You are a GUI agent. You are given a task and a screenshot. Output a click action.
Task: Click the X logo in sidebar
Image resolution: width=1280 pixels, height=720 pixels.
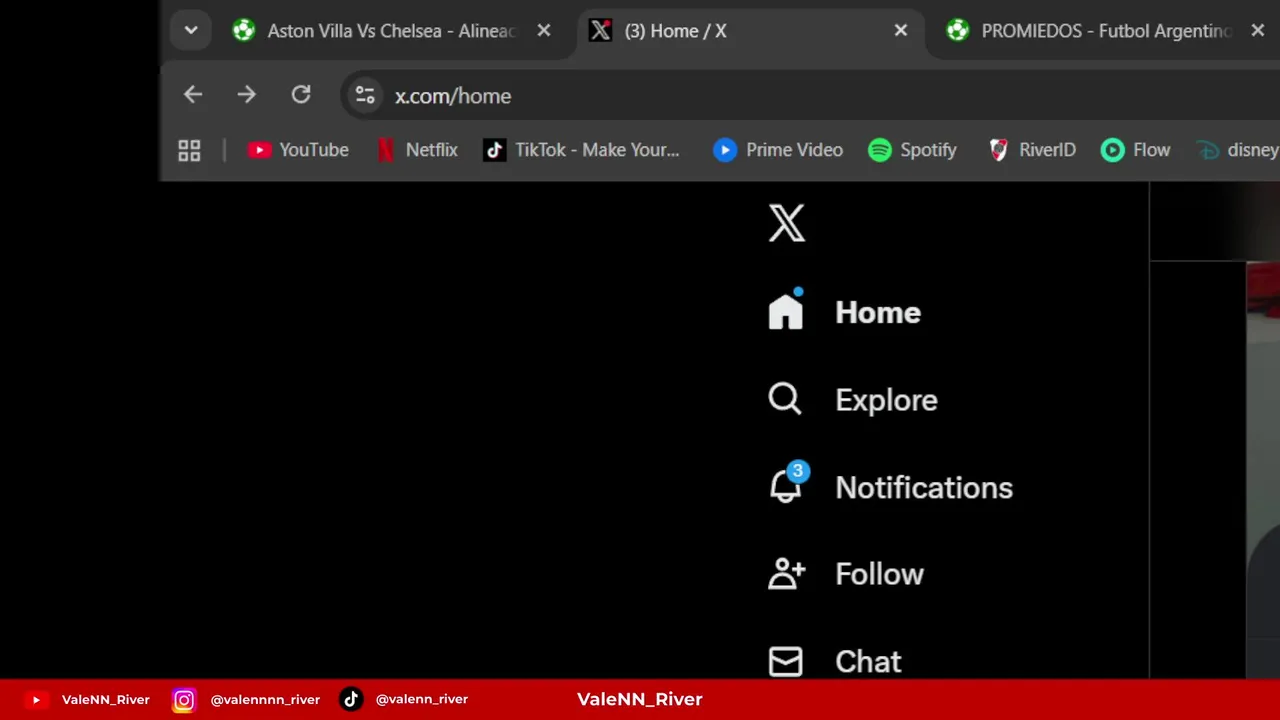click(x=787, y=223)
